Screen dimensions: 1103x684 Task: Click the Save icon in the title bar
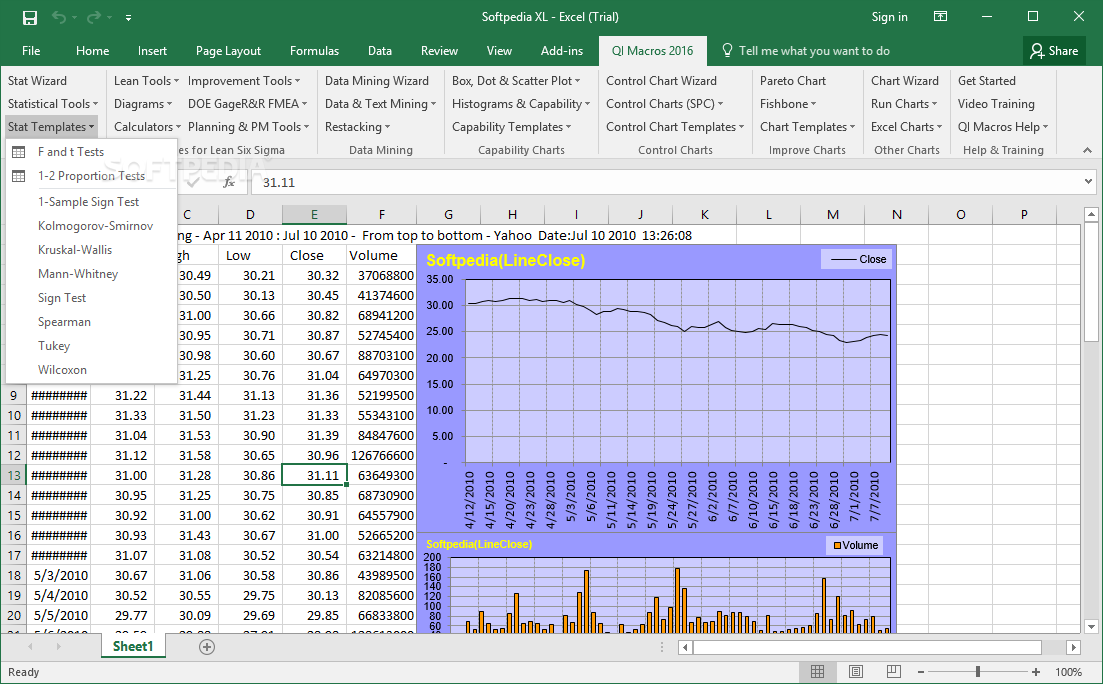(30, 18)
